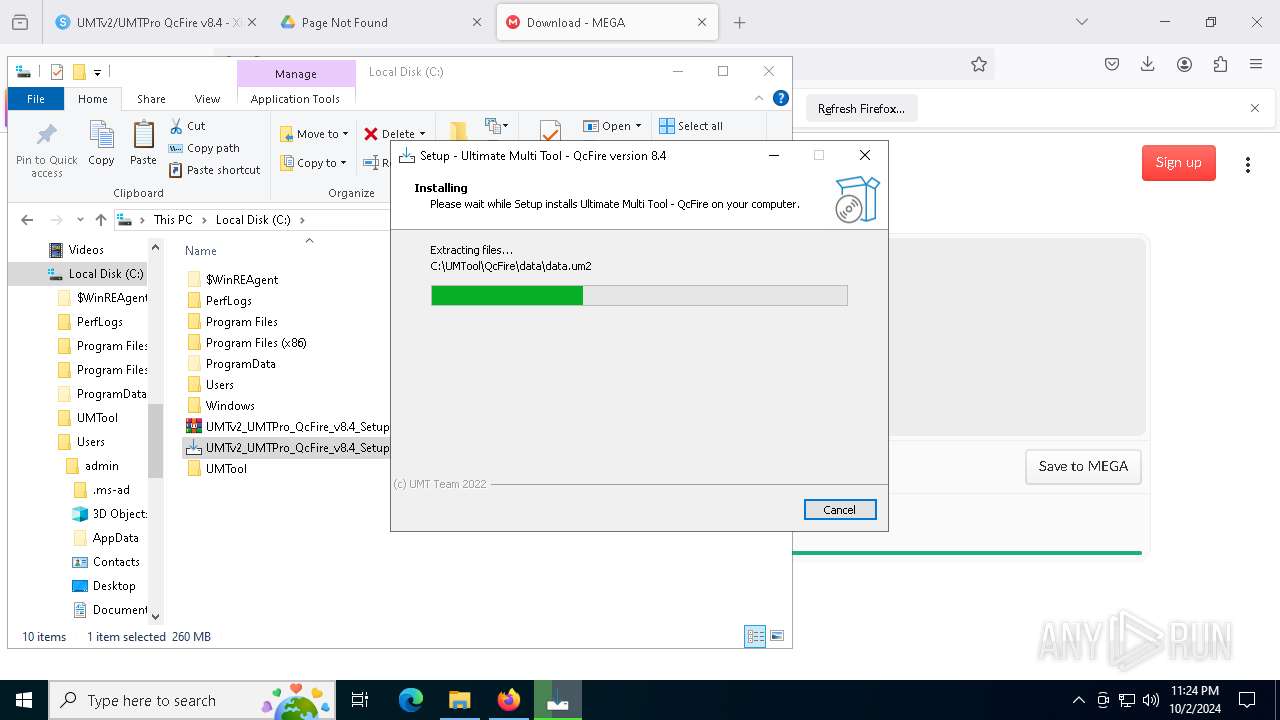
Task: Click Pin to Quick access icon
Action: coord(46,135)
